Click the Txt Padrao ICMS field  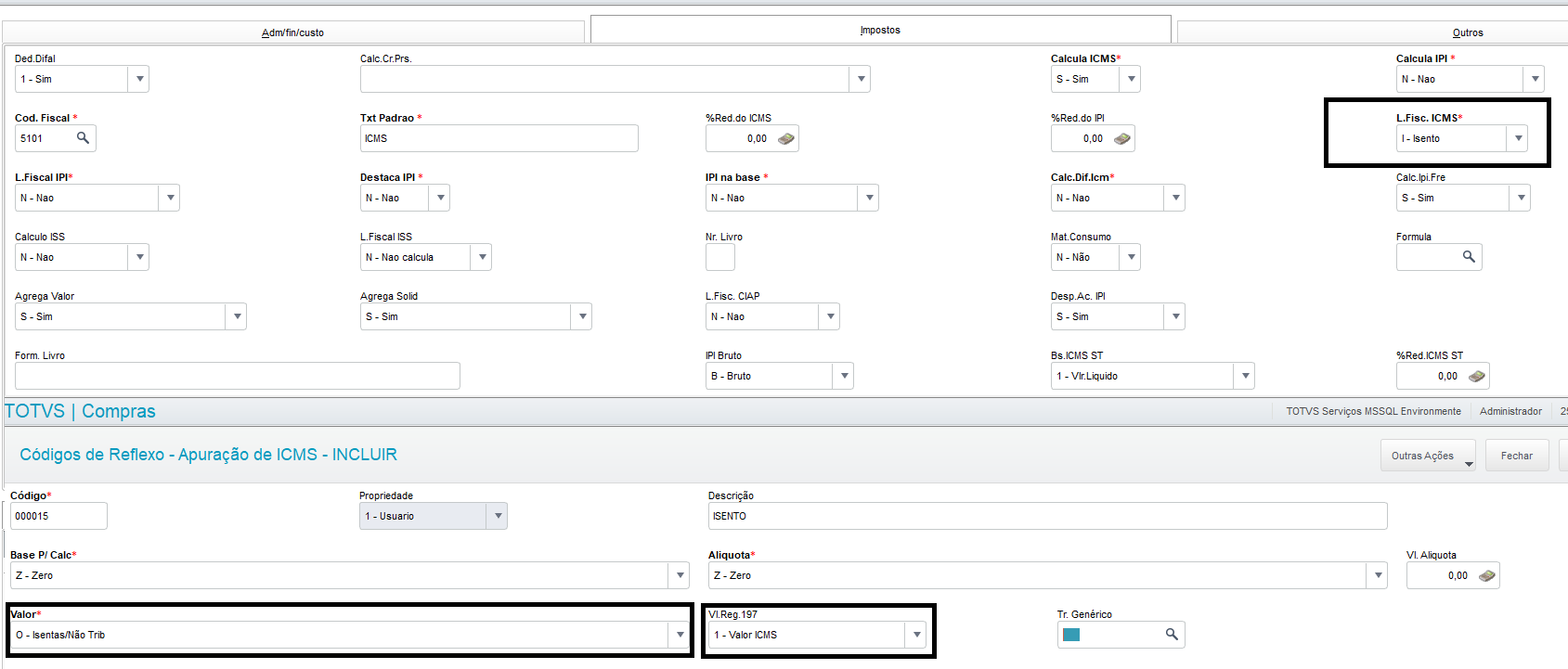pyautogui.click(x=499, y=138)
